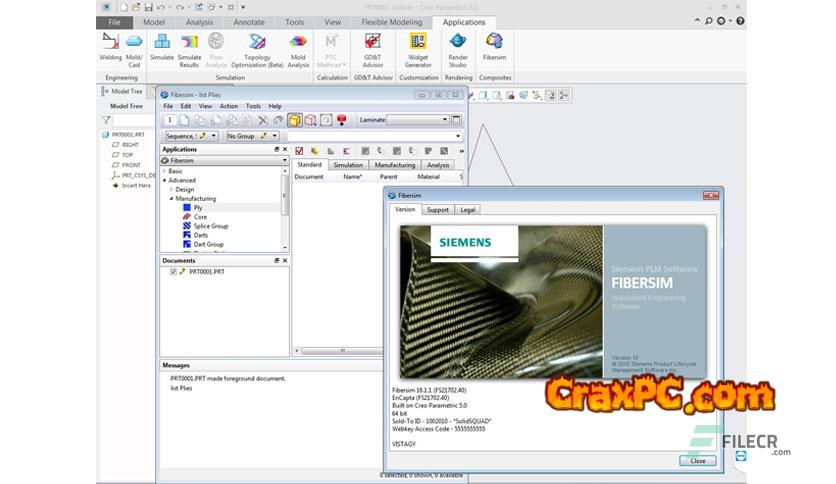Launch Fibersim from the Composites ribbon group
The width and height of the screenshot is (836, 484).
tap(493, 47)
